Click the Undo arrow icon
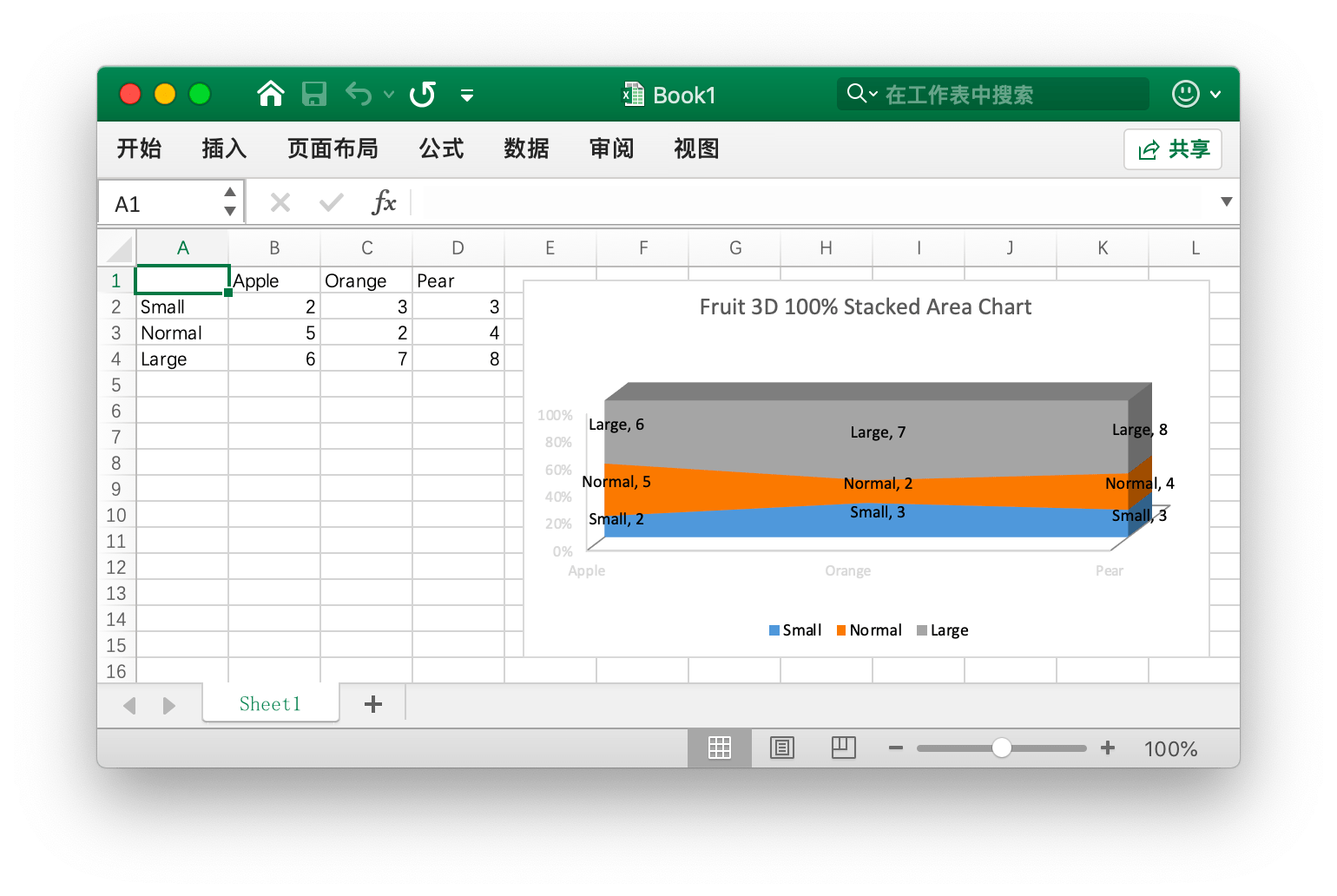 (359, 94)
